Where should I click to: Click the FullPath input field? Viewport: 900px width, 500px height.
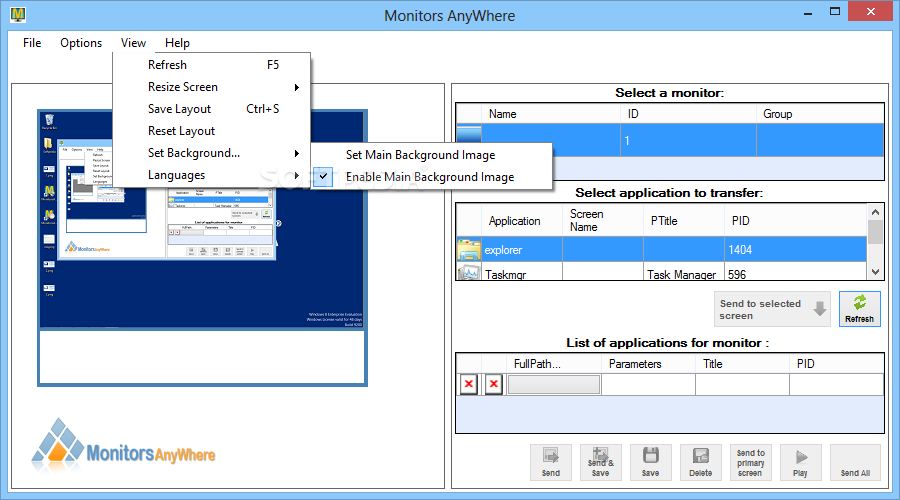(554, 384)
